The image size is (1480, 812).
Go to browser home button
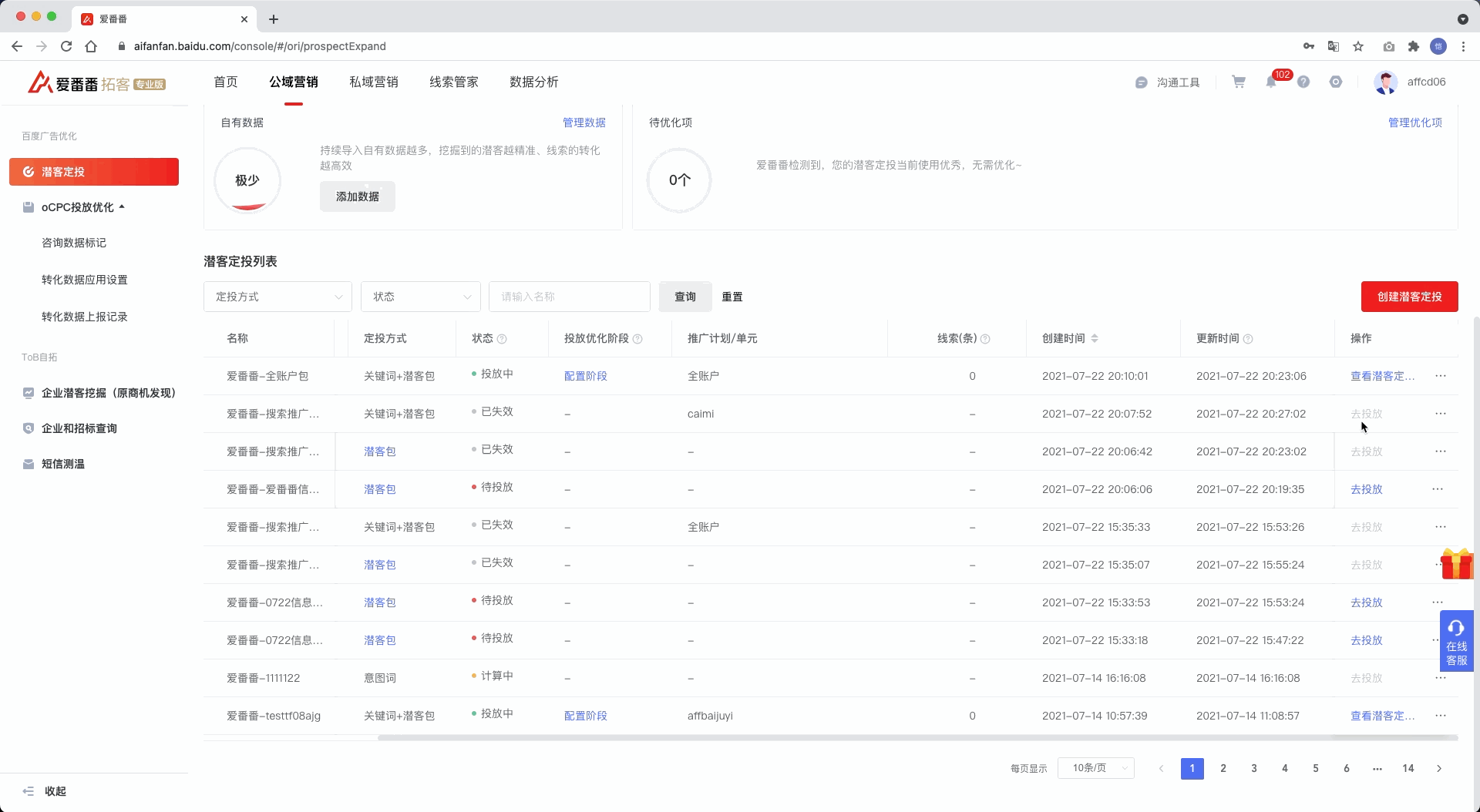point(91,46)
